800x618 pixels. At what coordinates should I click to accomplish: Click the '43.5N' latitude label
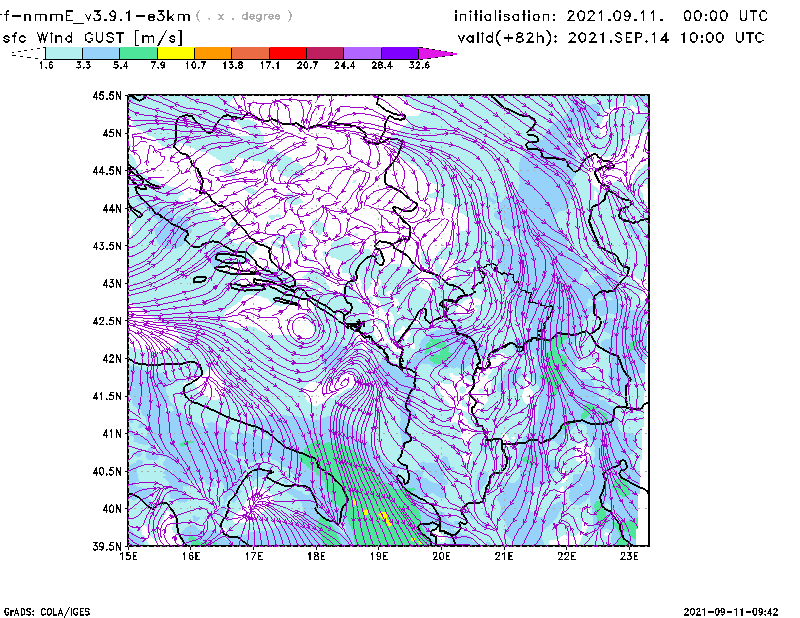coord(107,246)
